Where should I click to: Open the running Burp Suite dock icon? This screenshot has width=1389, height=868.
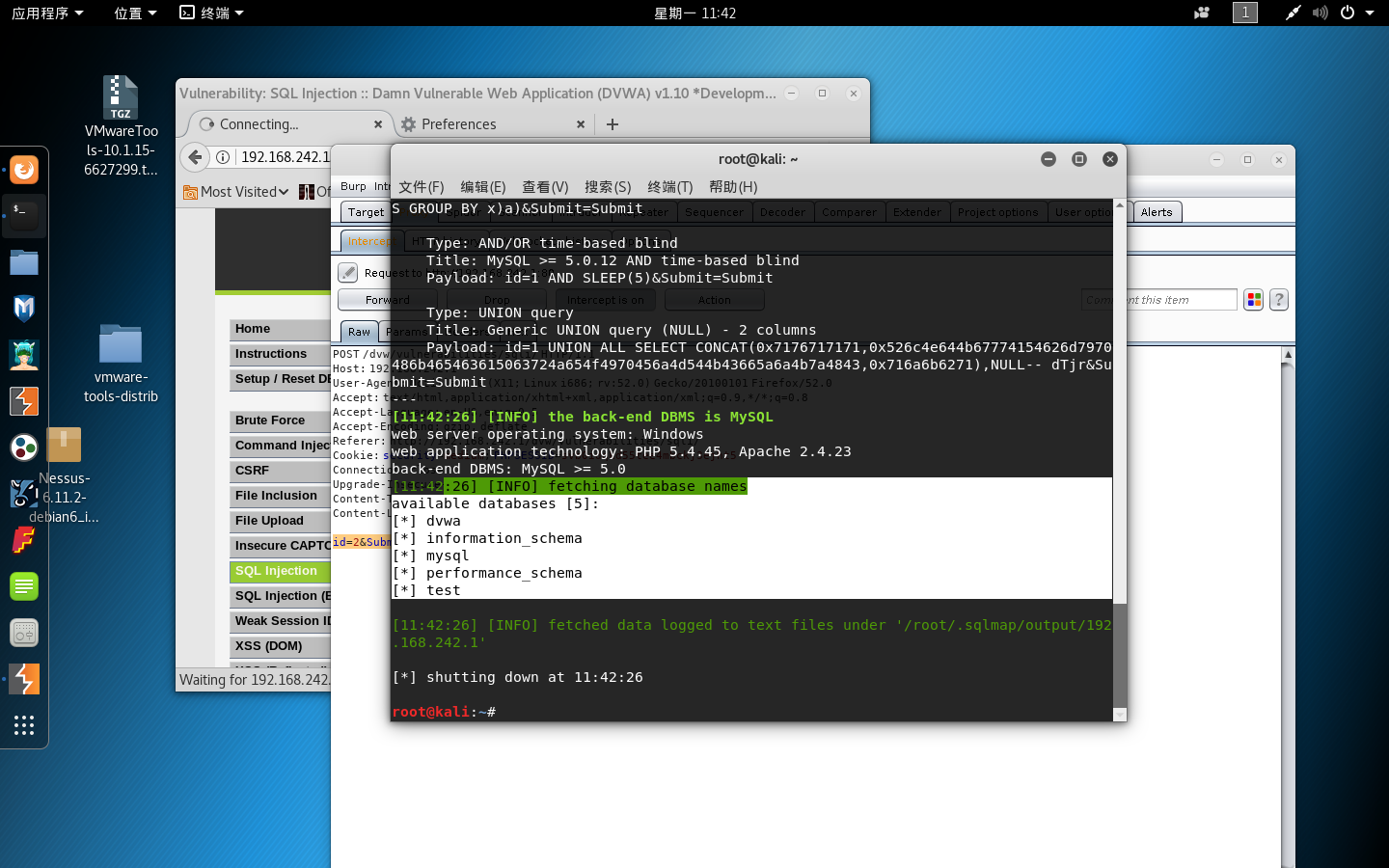point(24,679)
